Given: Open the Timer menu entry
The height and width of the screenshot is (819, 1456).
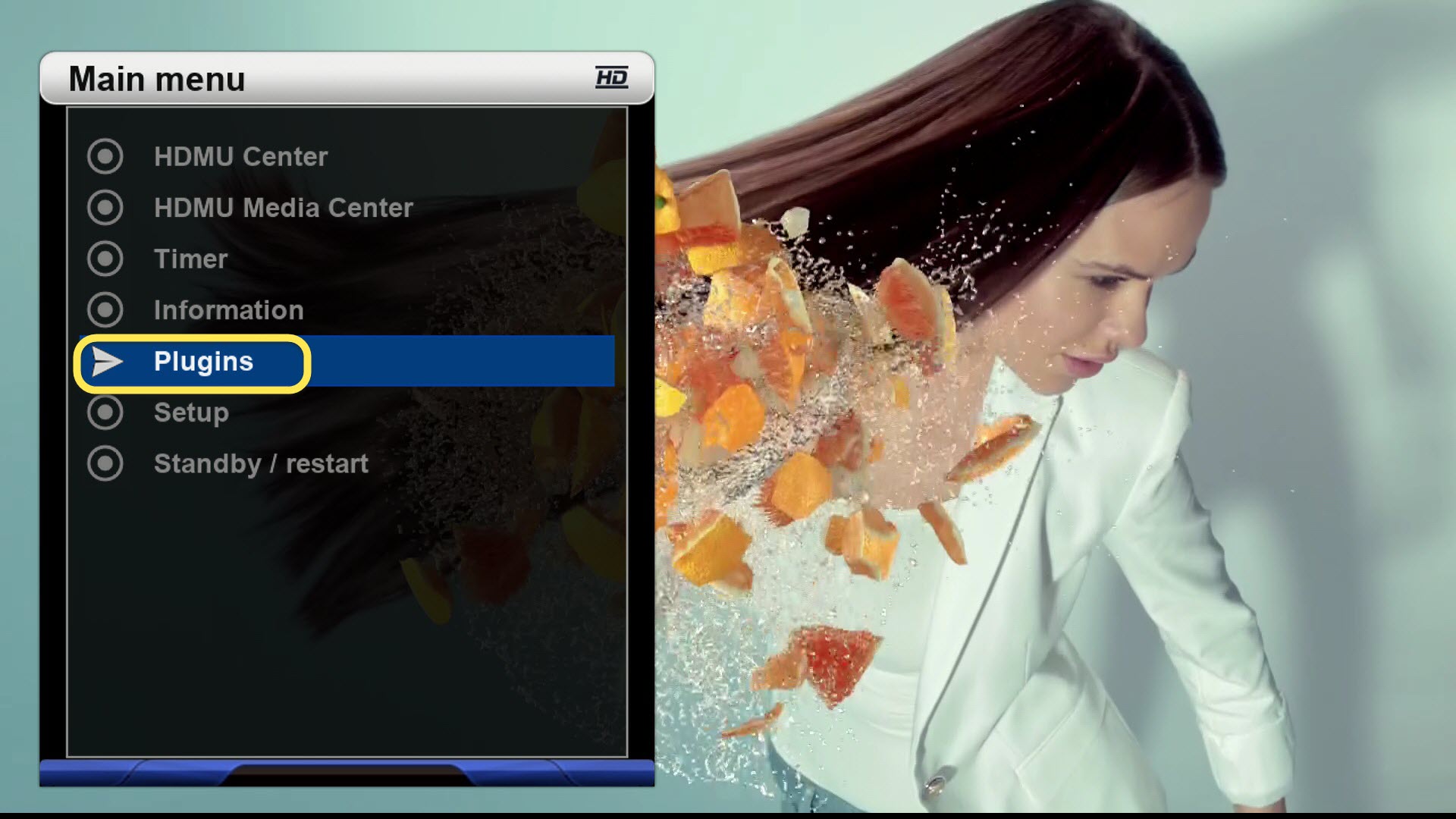Looking at the screenshot, I should [x=347, y=259].
